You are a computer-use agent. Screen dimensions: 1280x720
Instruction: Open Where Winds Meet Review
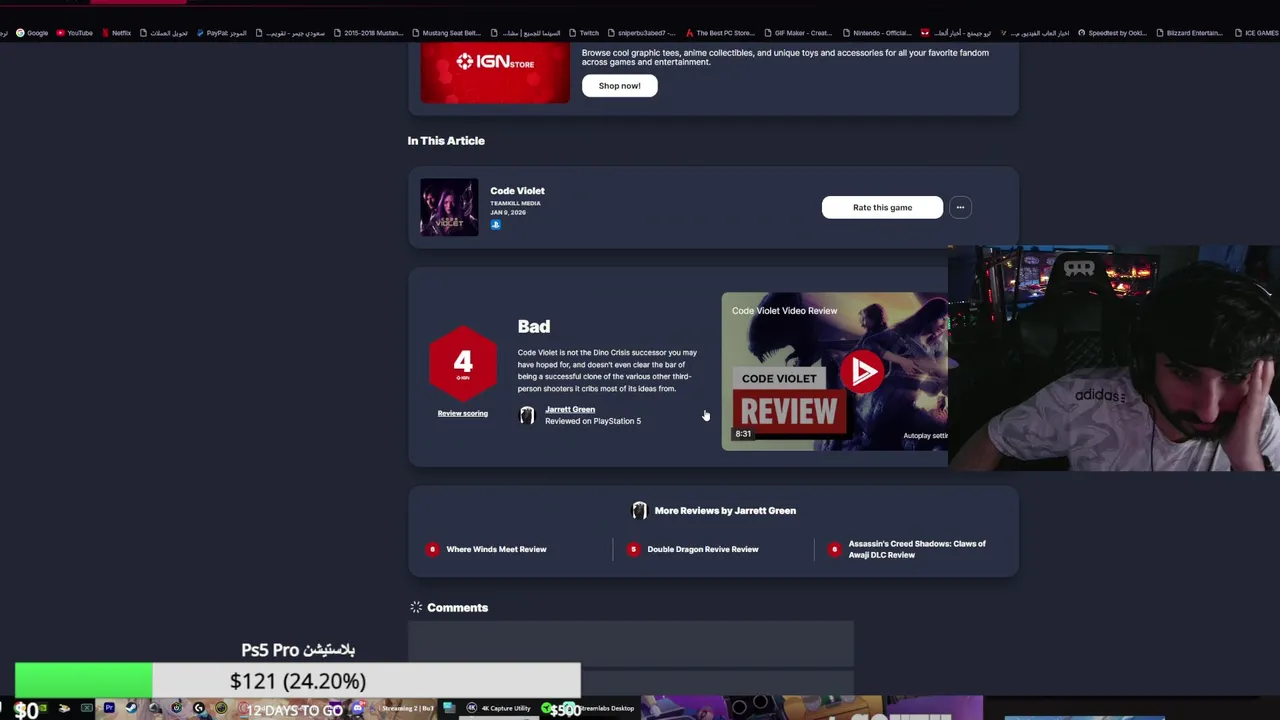496,549
